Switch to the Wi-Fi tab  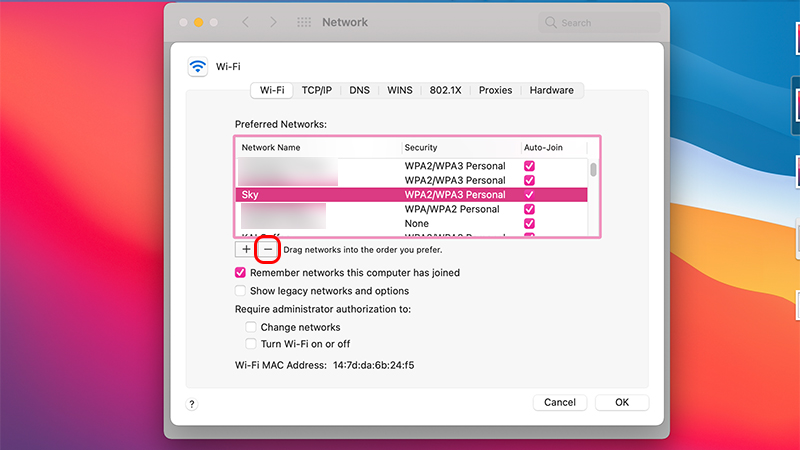(272, 90)
